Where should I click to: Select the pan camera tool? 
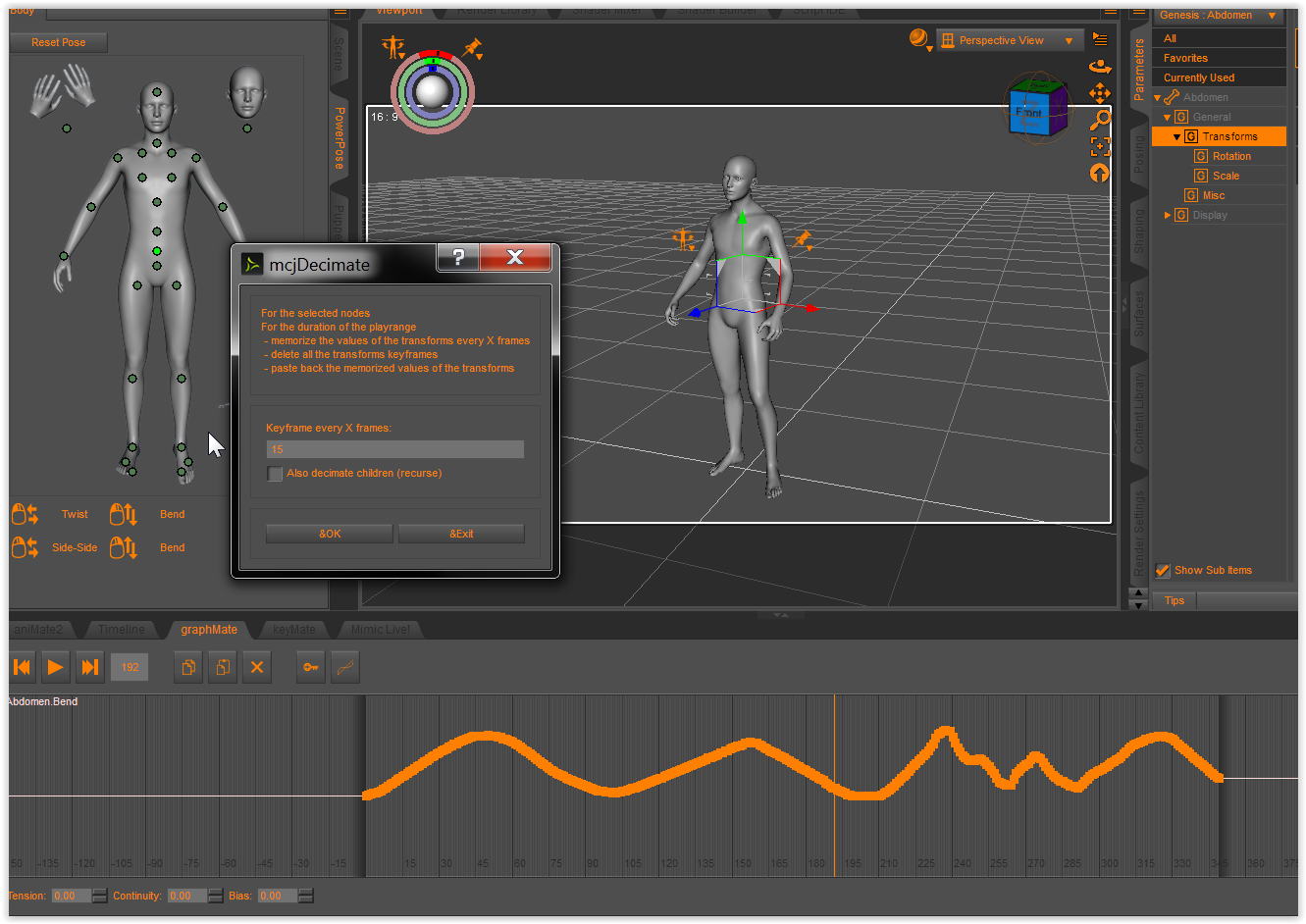1100,93
